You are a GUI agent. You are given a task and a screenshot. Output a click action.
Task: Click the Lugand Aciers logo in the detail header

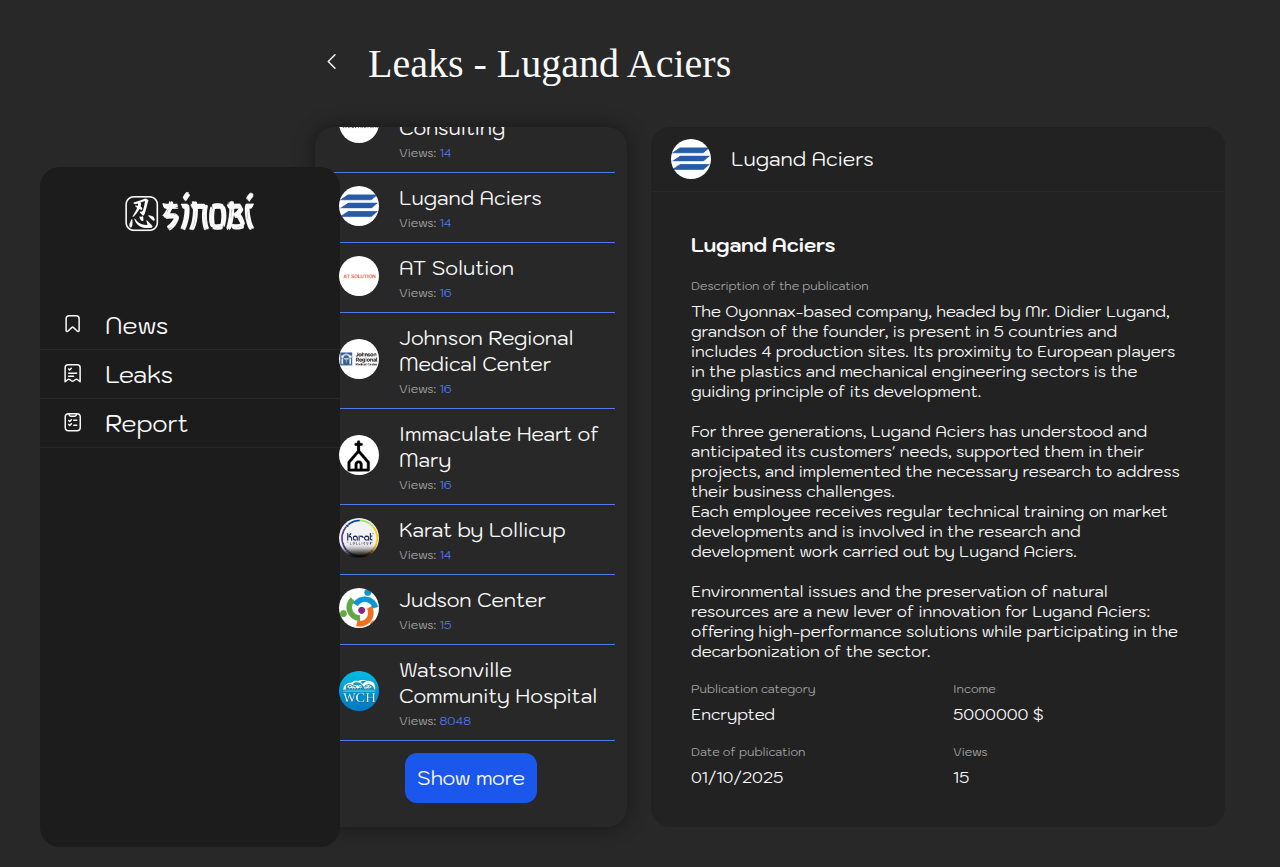[x=691, y=159]
